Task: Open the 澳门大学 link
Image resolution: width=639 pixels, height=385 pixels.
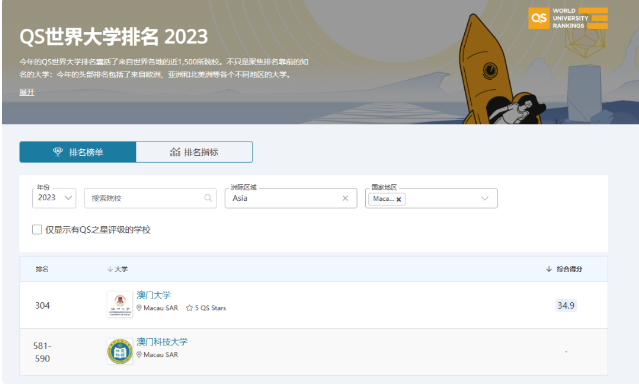Action: click(x=154, y=295)
